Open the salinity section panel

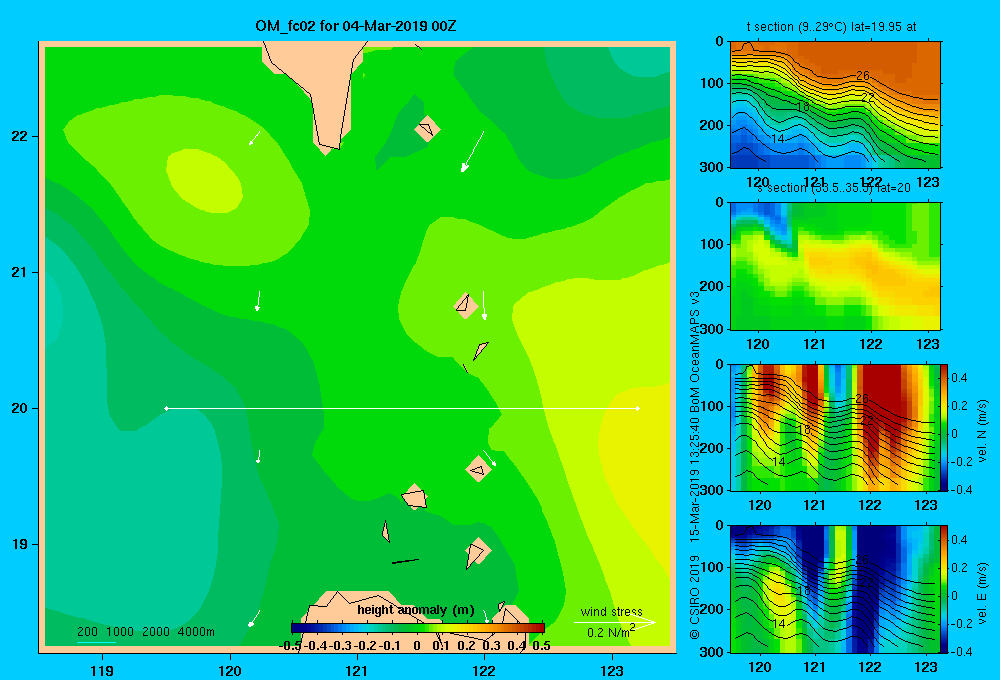(x=835, y=265)
